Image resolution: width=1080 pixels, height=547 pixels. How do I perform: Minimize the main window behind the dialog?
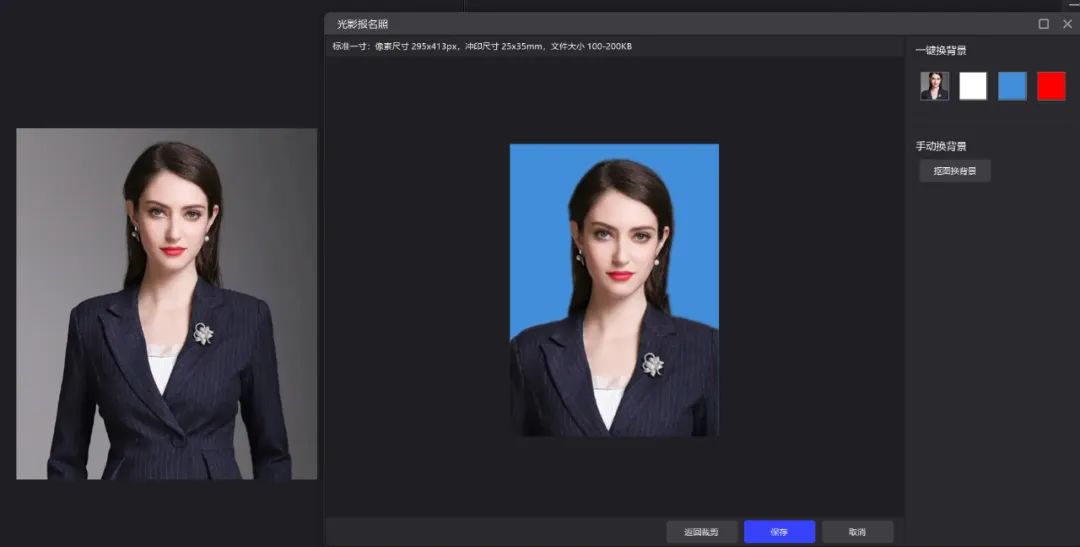1074,4
